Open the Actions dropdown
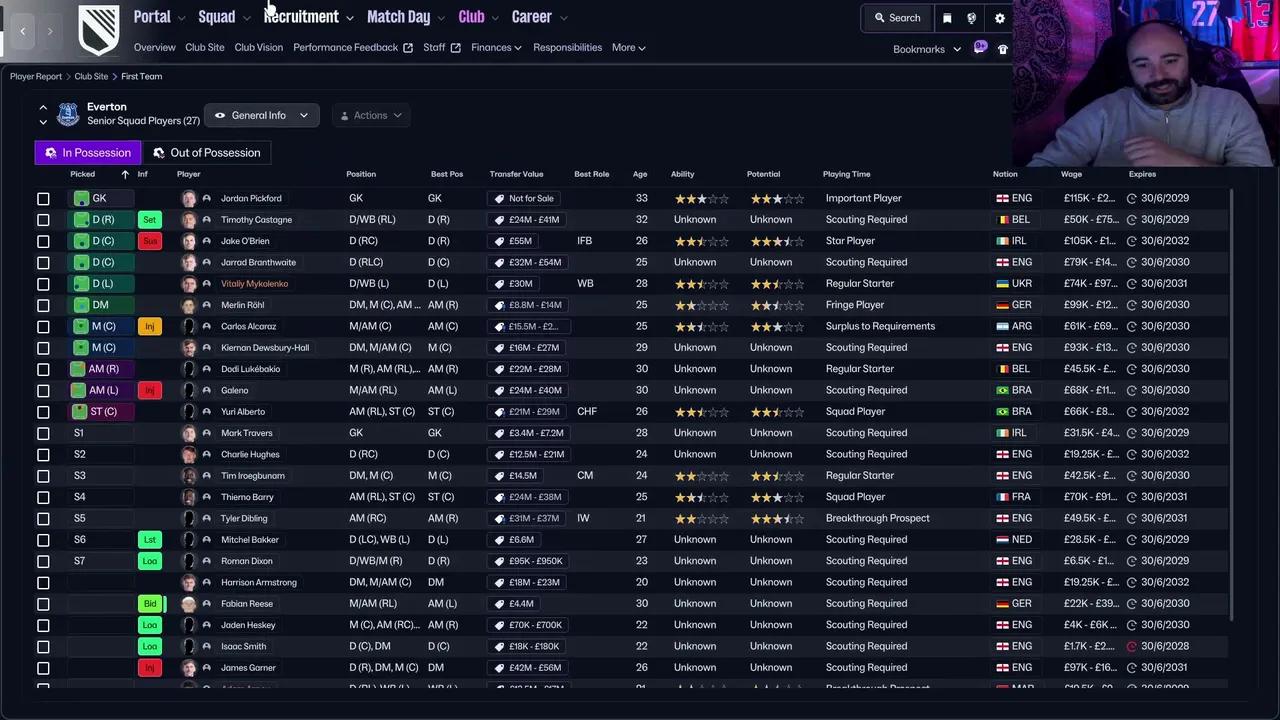 point(370,115)
